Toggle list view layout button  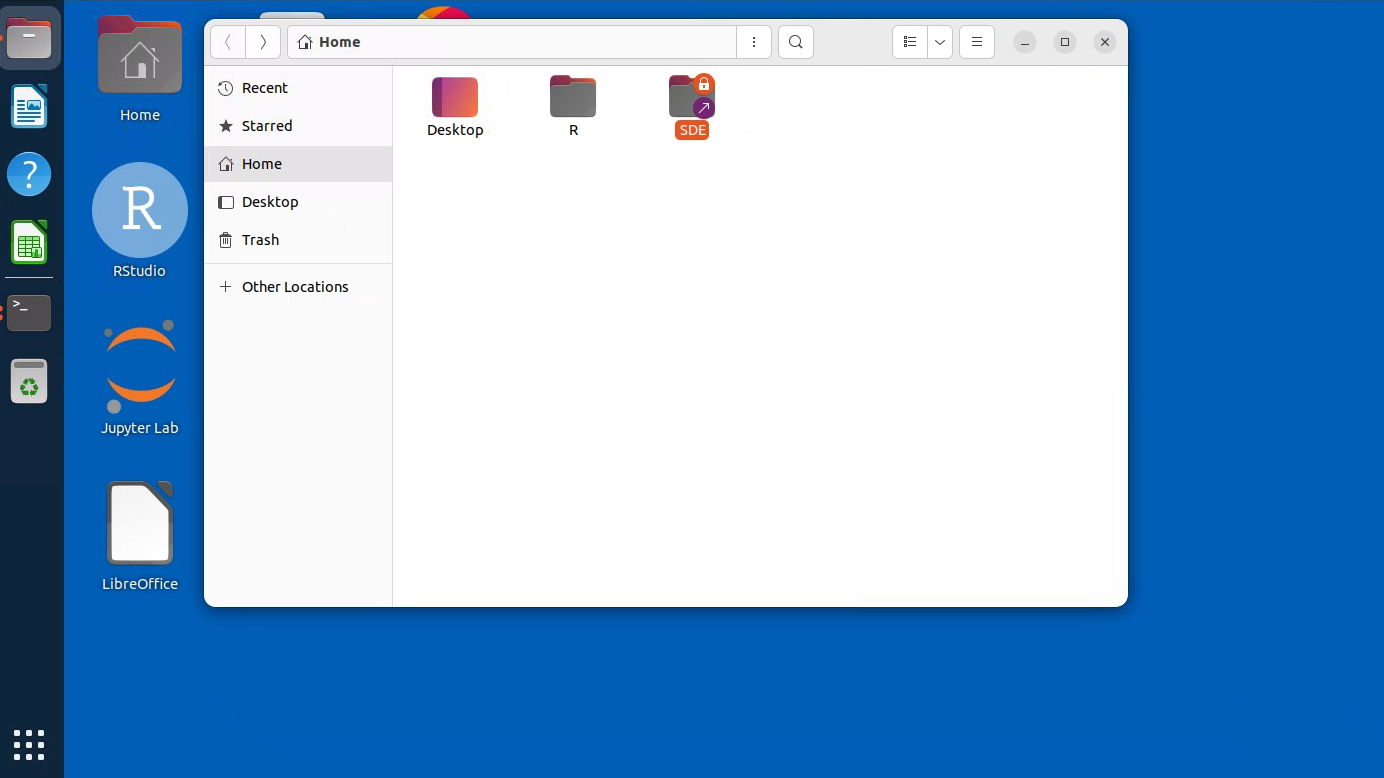pyautogui.click(x=910, y=42)
